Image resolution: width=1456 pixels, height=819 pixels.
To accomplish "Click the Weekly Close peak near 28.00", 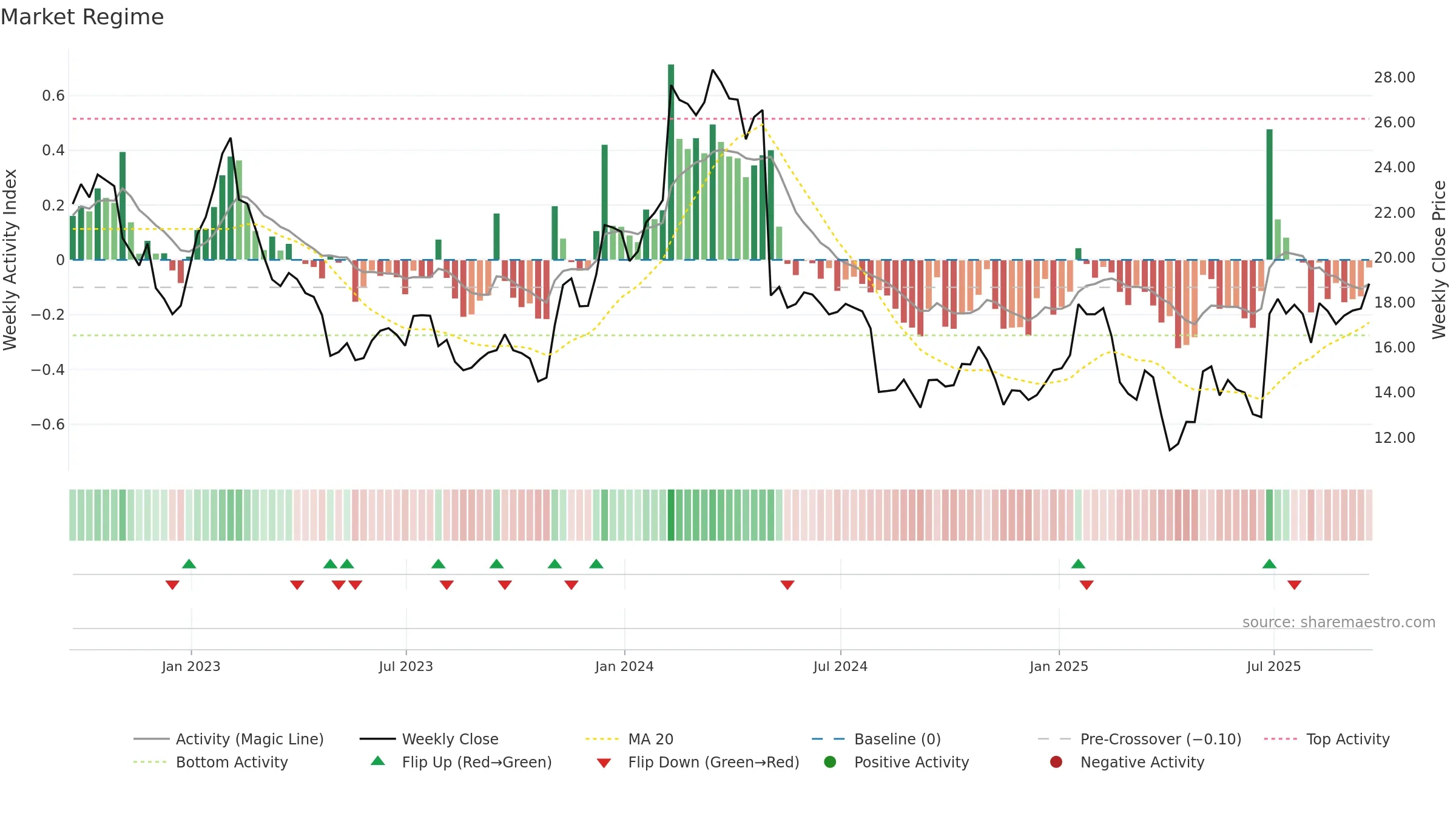I will [x=713, y=70].
